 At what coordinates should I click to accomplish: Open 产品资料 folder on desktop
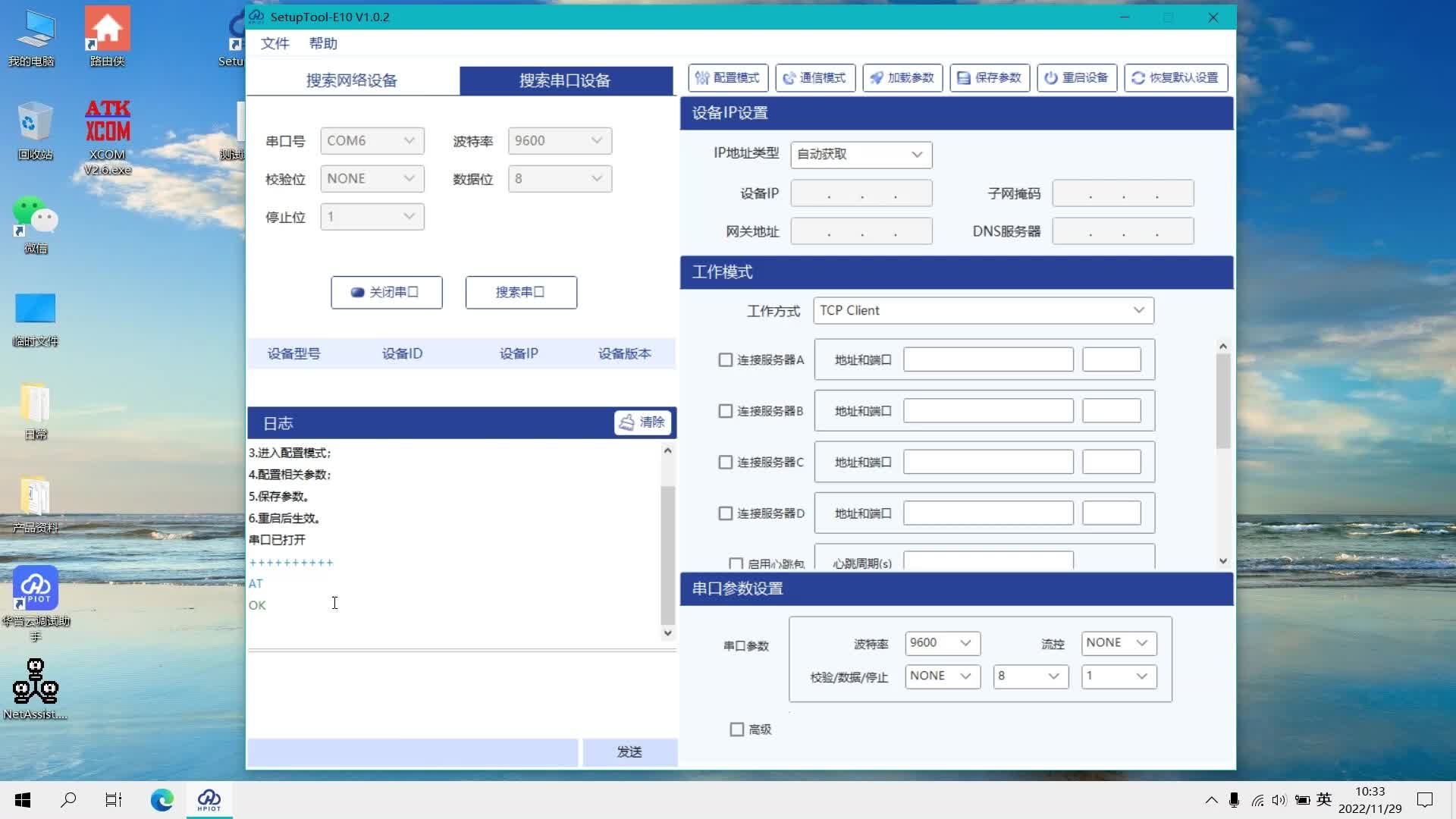(x=35, y=505)
